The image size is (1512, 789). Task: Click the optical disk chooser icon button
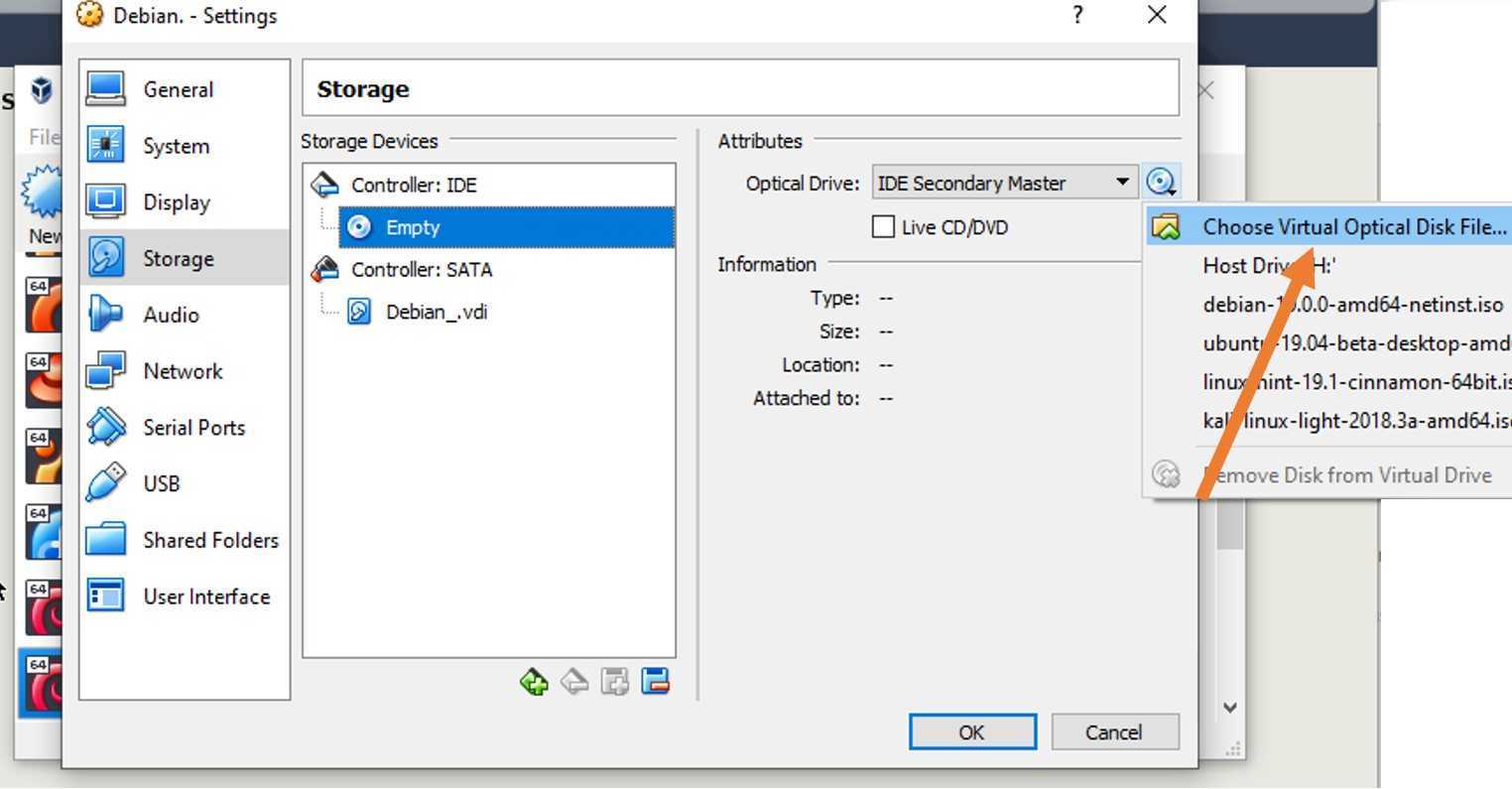point(1161,183)
